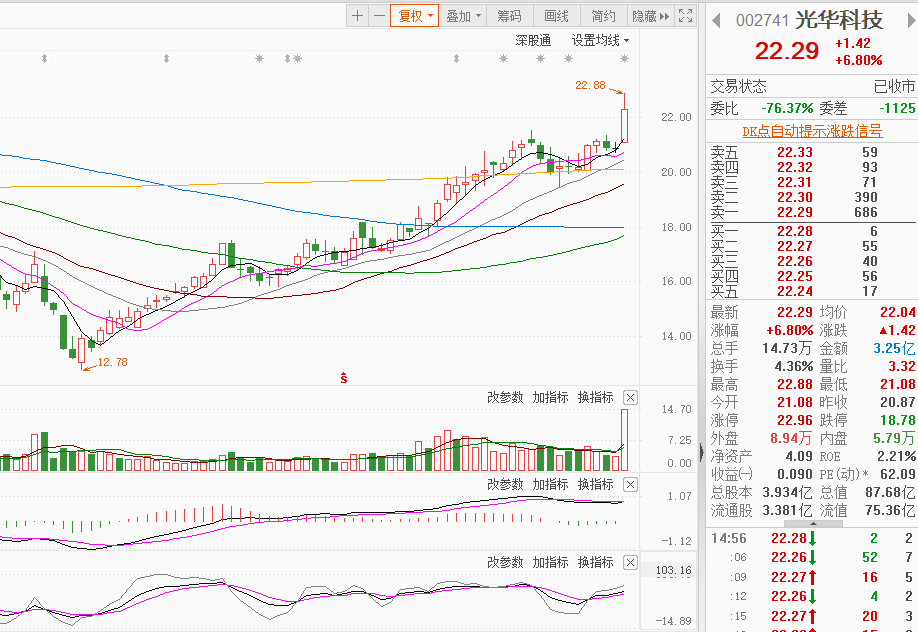This screenshot has width=918, height=632.
Task: Click the 14:56 trade tick row
Action: click(x=812, y=538)
